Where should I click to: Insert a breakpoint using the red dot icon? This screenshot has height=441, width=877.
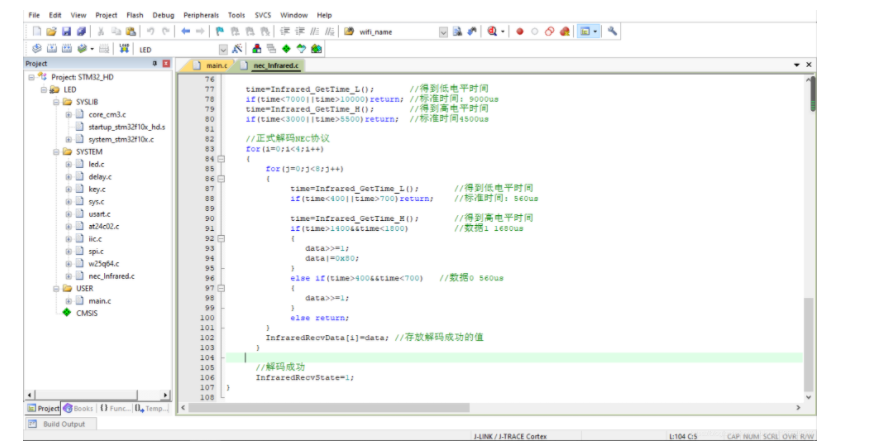tap(520, 32)
